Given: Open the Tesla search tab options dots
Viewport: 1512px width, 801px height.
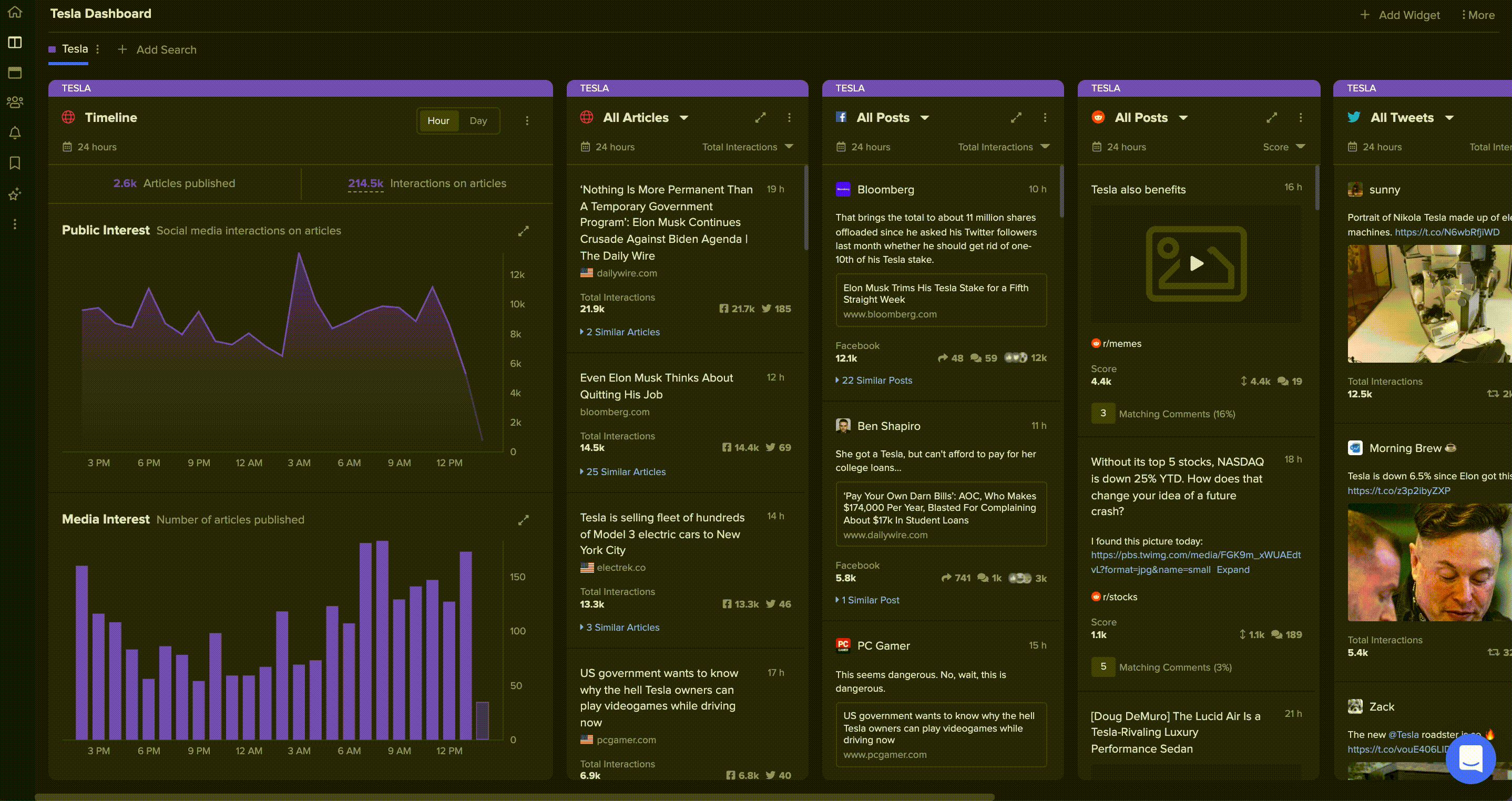Looking at the screenshot, I should point(97,49).
